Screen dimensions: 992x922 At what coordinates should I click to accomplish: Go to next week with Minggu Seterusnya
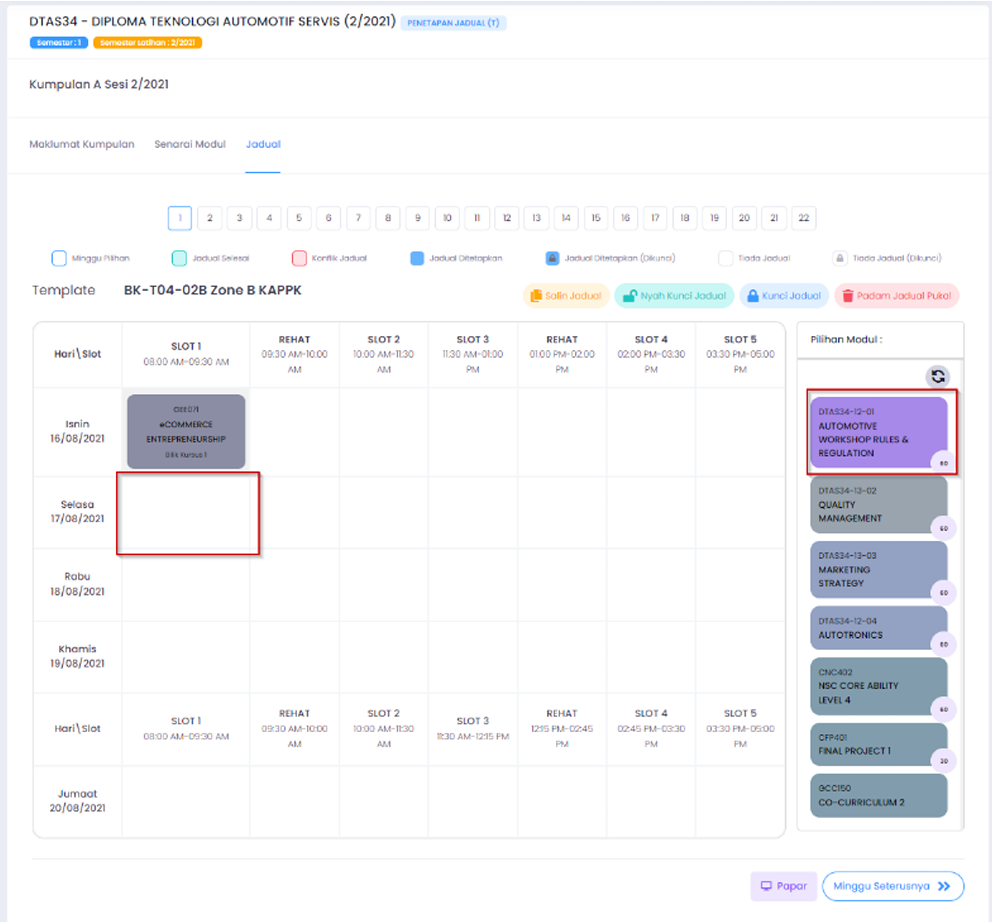pyautogui.click(x=892, y=886)
